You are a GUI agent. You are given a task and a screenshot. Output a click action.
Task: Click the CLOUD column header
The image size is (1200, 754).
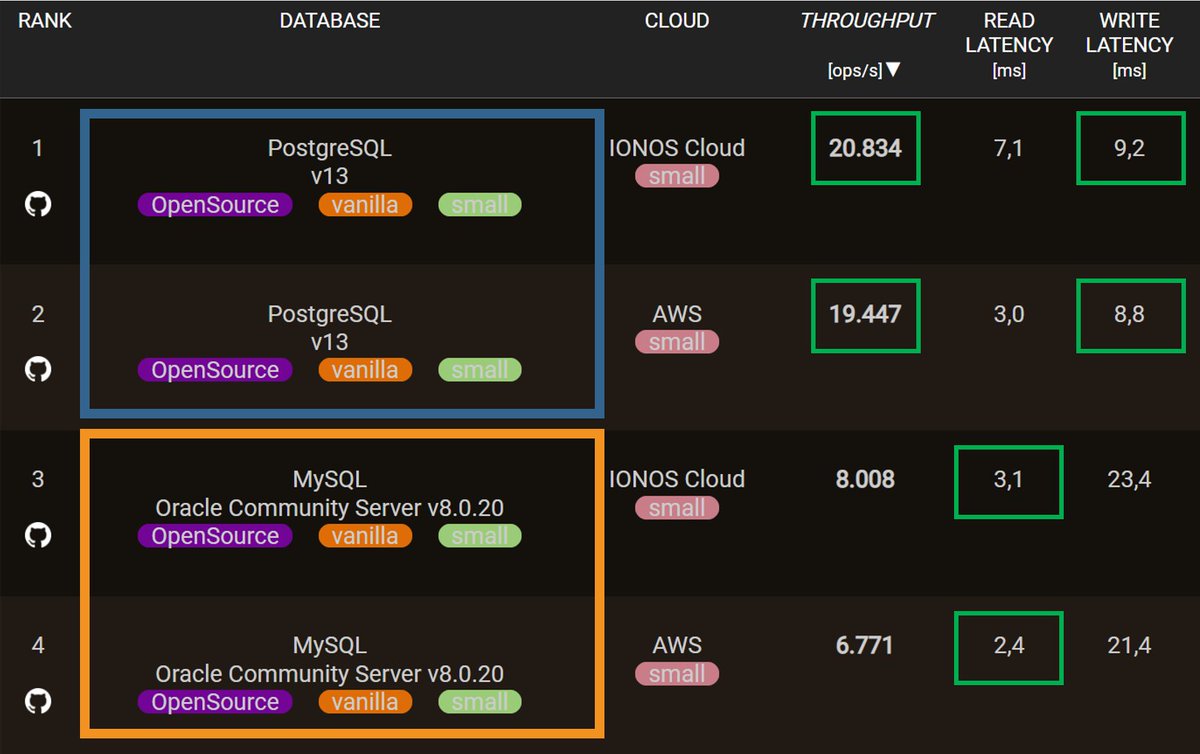point(677,21)
